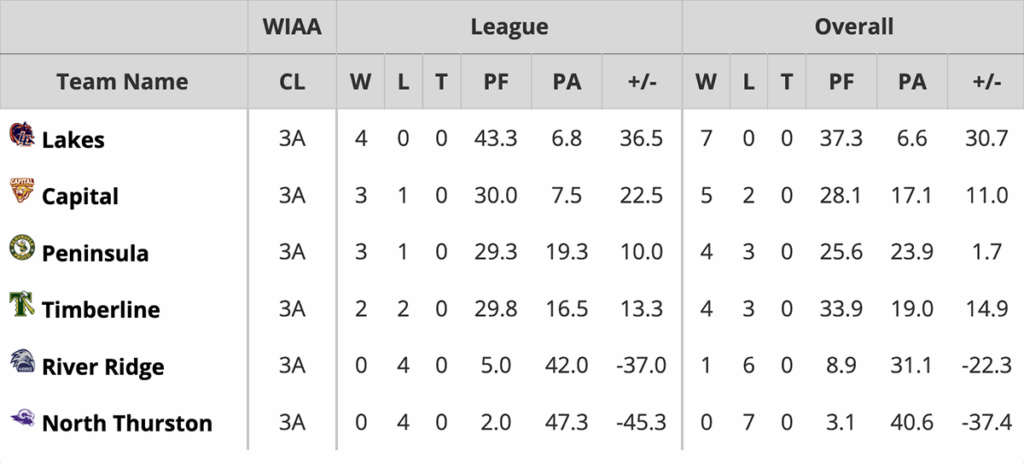The image size is (1024, 463).
Task: Click the League PF column header
Action: tap(496, 82)
